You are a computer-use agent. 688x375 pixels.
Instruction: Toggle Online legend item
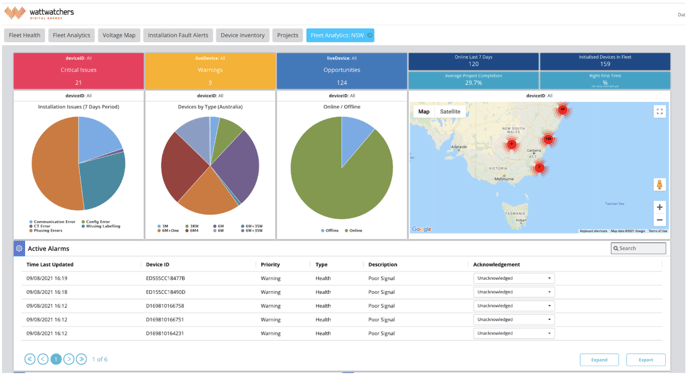[x=353, y=230]
